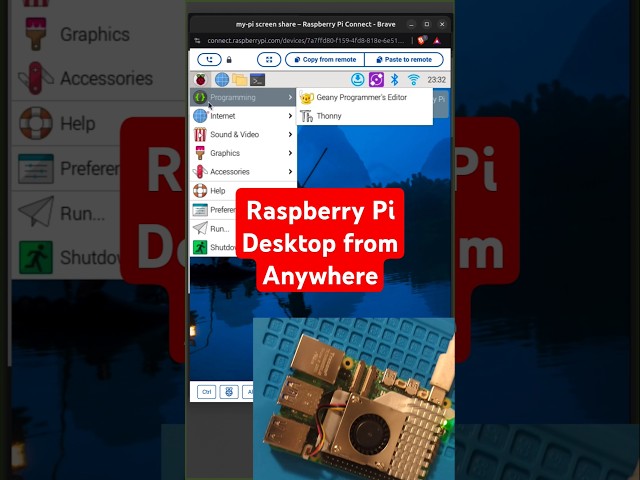Open the Graphics menu category
640x480 pixels.
pyautogui.click(x=243, y=153)
